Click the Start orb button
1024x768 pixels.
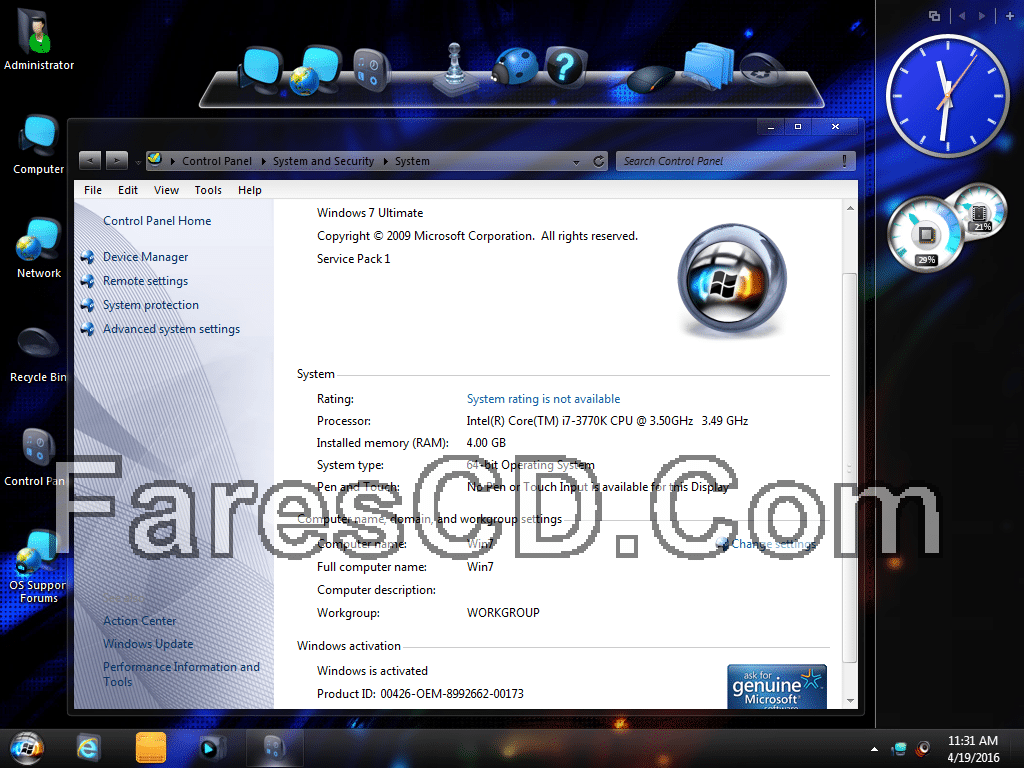click(x=27, y=748)
